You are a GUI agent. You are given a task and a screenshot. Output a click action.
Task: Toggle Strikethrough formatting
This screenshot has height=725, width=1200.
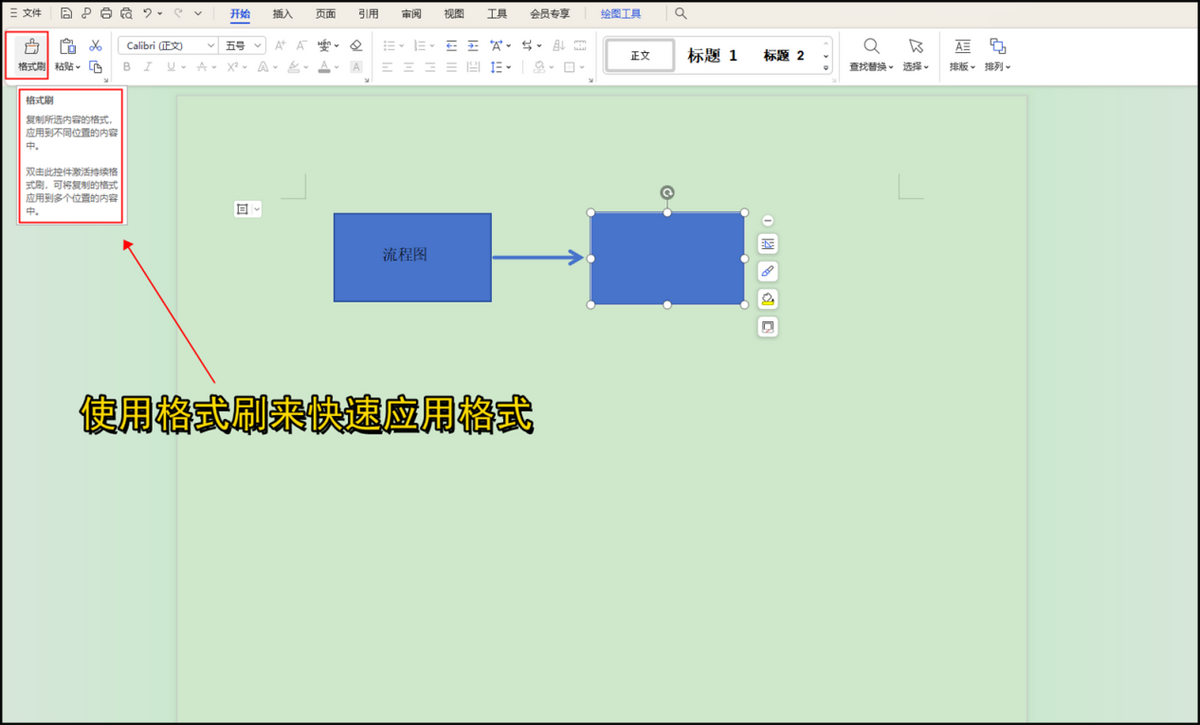(x=201, y=67)
